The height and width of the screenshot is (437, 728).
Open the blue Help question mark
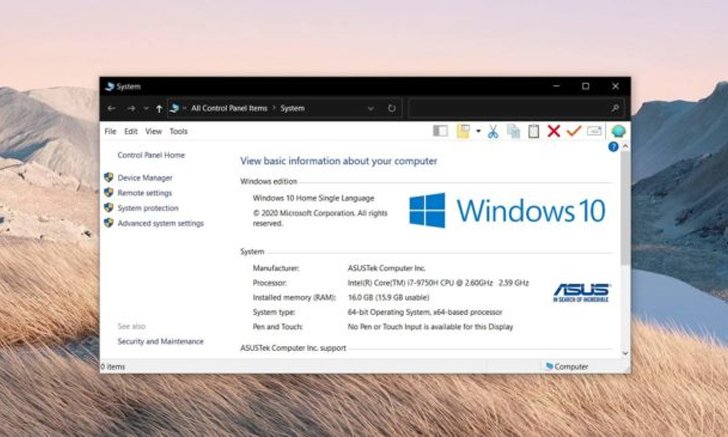[x=613, y=147]
